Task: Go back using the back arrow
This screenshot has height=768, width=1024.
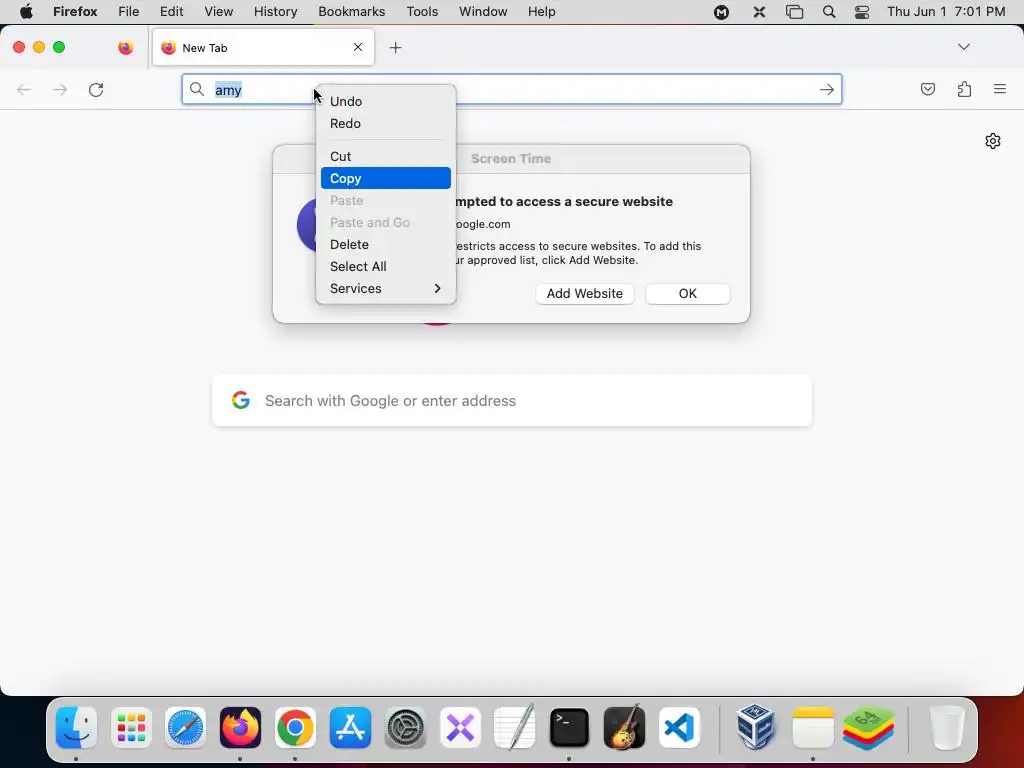Action: (24, 89)
